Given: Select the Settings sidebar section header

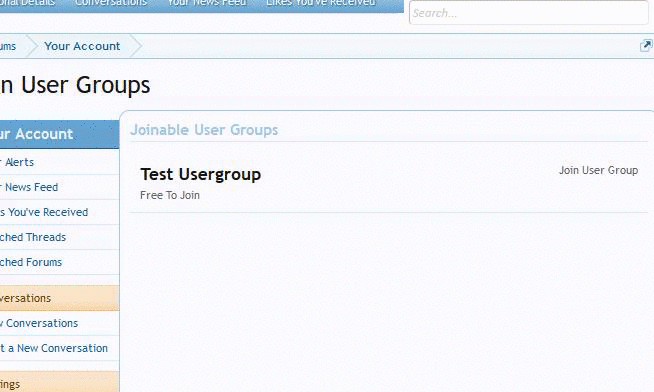Looking at the screenshot, I should tap(59, 382).
